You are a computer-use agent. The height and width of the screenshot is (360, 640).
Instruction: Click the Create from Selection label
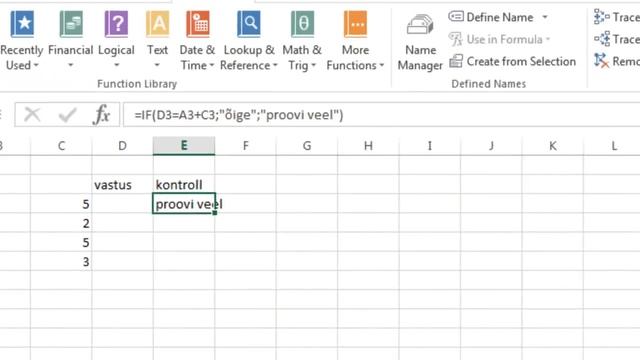coord(521,61)
